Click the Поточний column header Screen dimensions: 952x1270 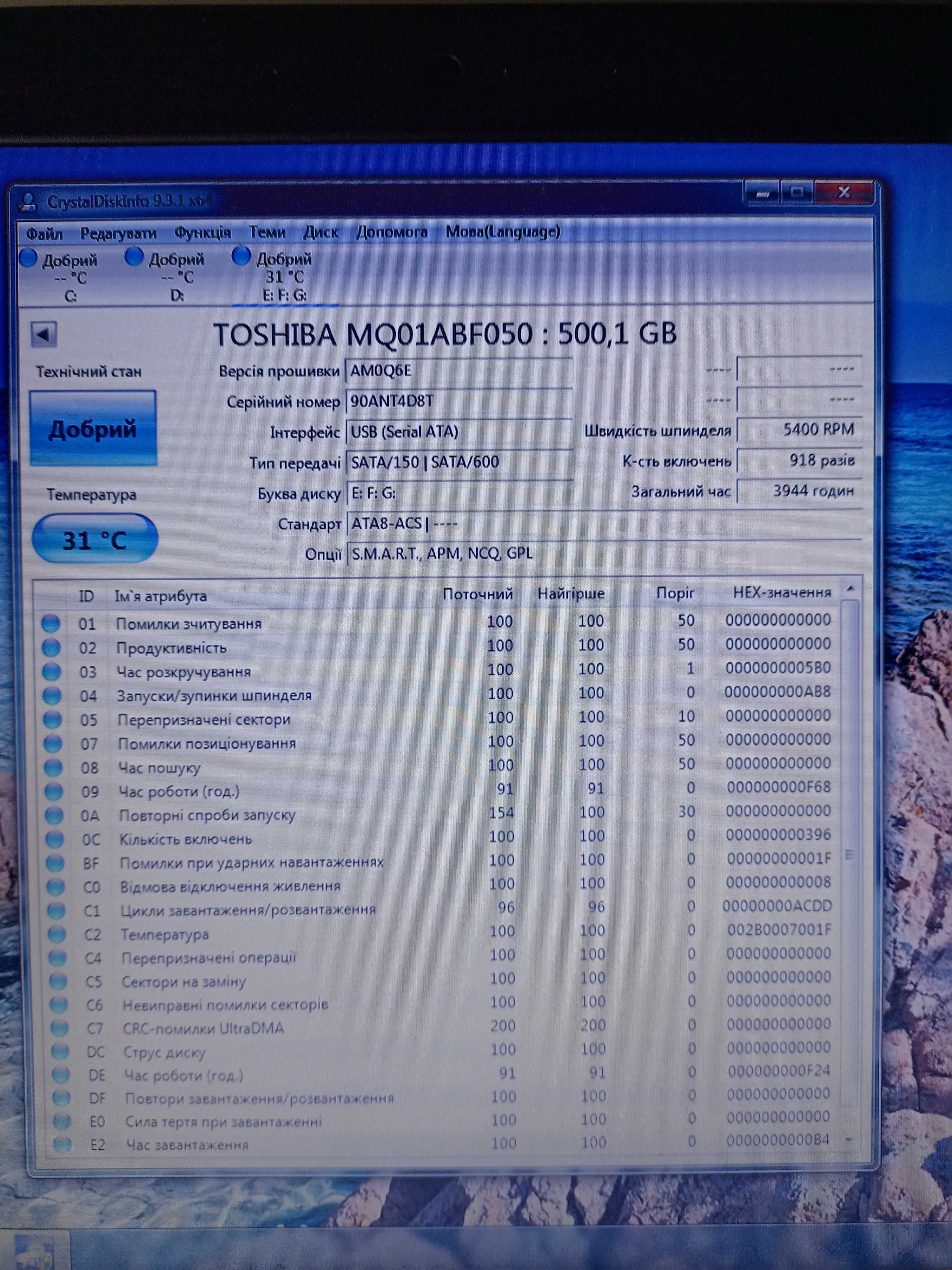478,594
